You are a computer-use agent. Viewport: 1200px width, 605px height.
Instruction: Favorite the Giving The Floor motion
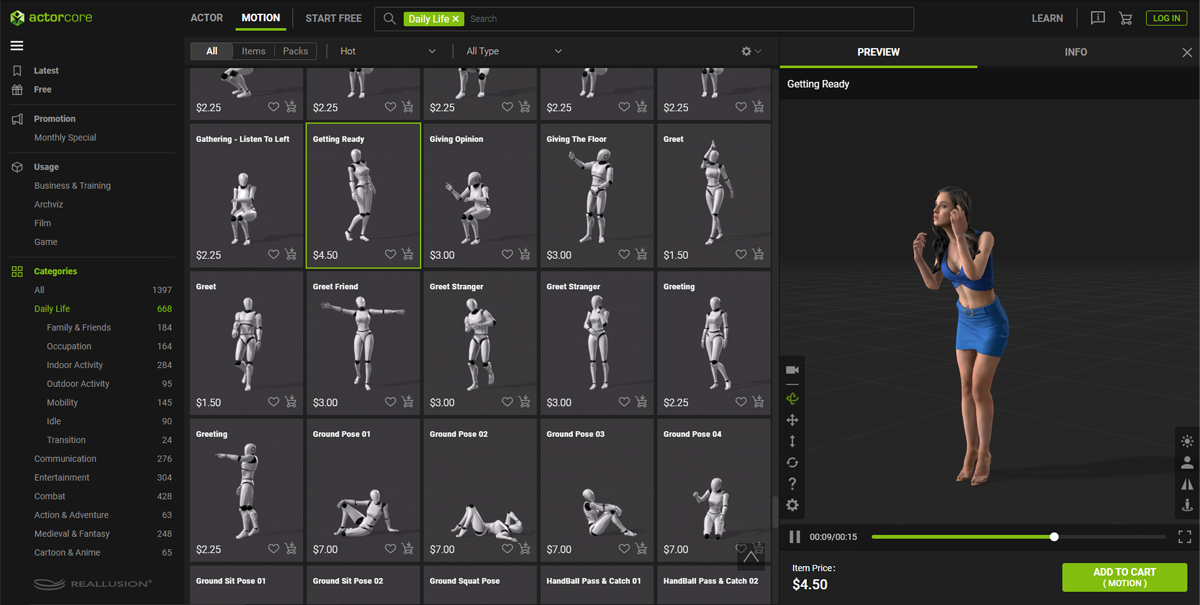pyautogui.click(x=625, y=255)
